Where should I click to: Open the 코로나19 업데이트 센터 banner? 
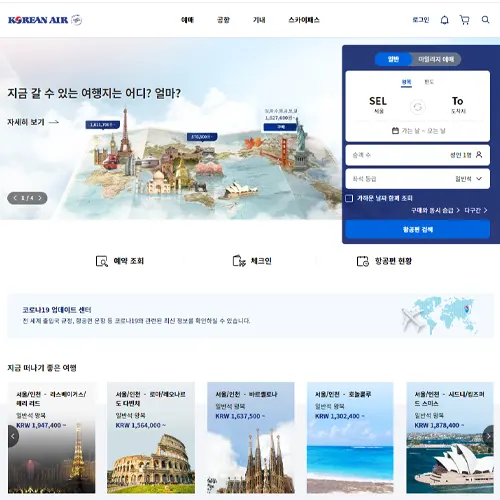250,316
